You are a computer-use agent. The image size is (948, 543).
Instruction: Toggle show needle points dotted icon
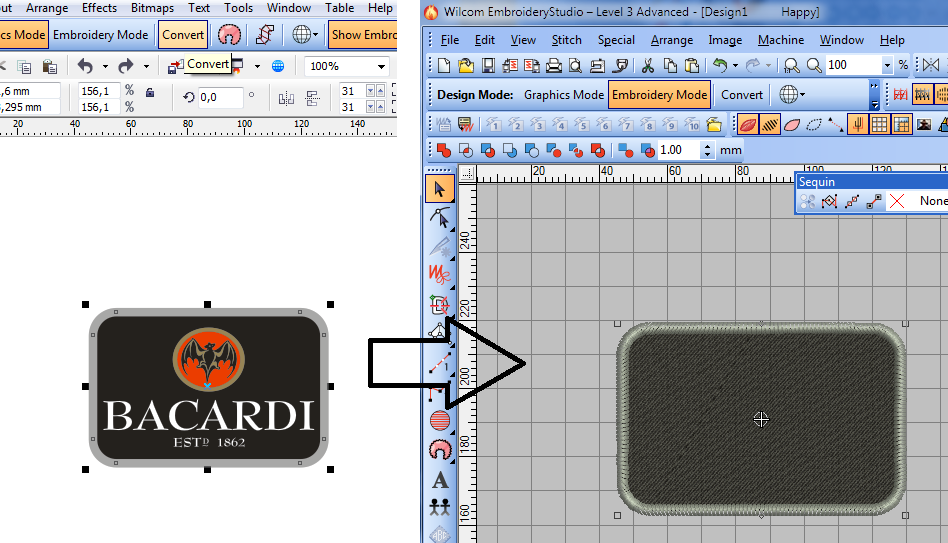tap(814, 125)
